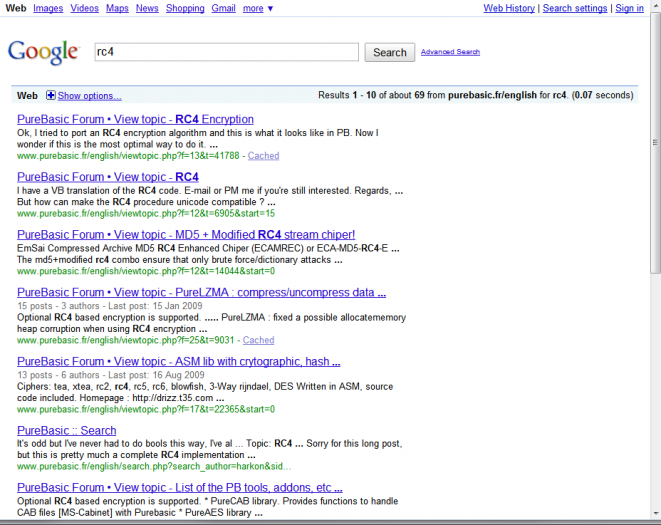The height and width of the screenshot is (525, 661).
Task: Open ASM lib with crytographic, hash result
Action: tap(179, 361)
